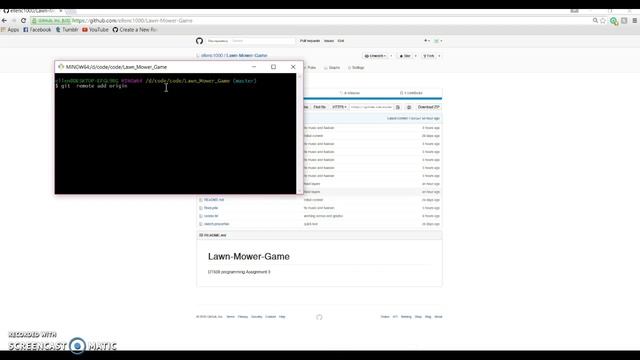This screenshot has width=640, height=360.
Task: Open the Apps bookmark
Action: point(10,30)
